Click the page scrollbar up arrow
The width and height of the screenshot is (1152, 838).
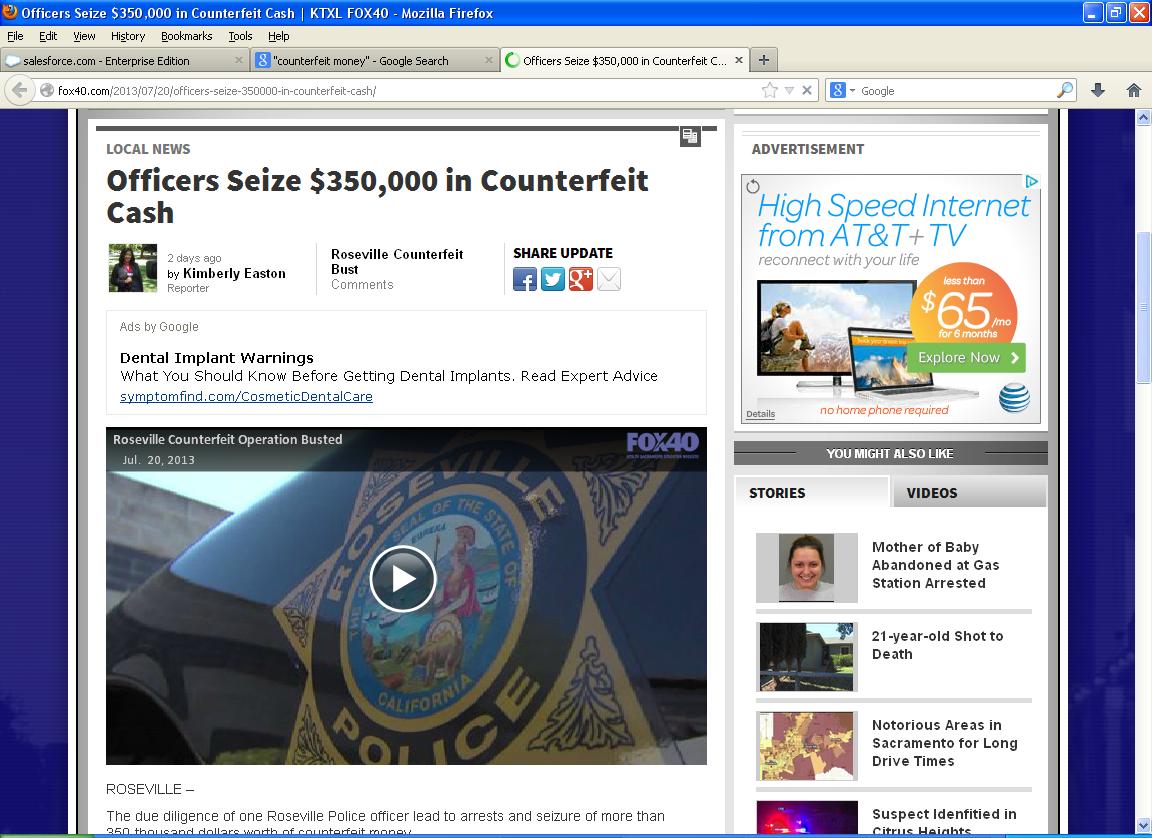pos(1143,117)
